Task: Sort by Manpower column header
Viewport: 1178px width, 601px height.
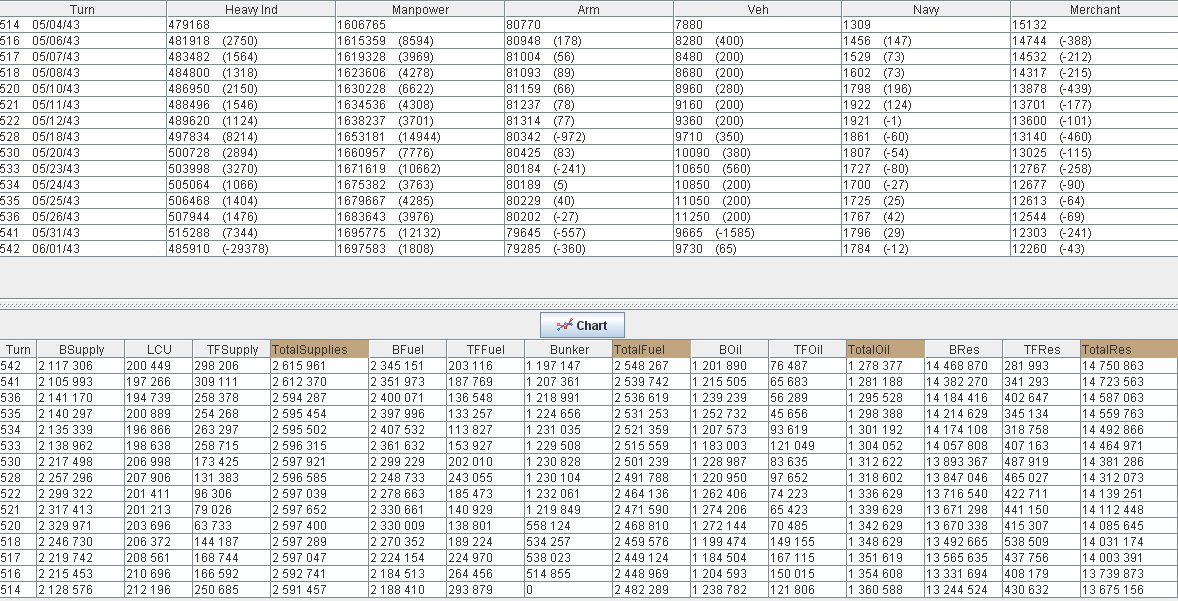Action: coord(420,9)
